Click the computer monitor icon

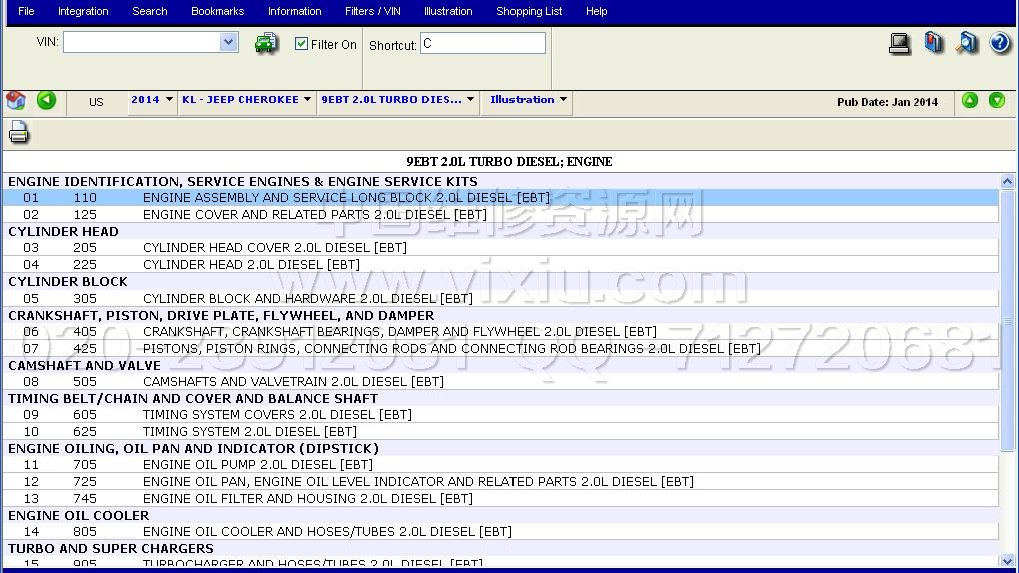pos(900,43)
